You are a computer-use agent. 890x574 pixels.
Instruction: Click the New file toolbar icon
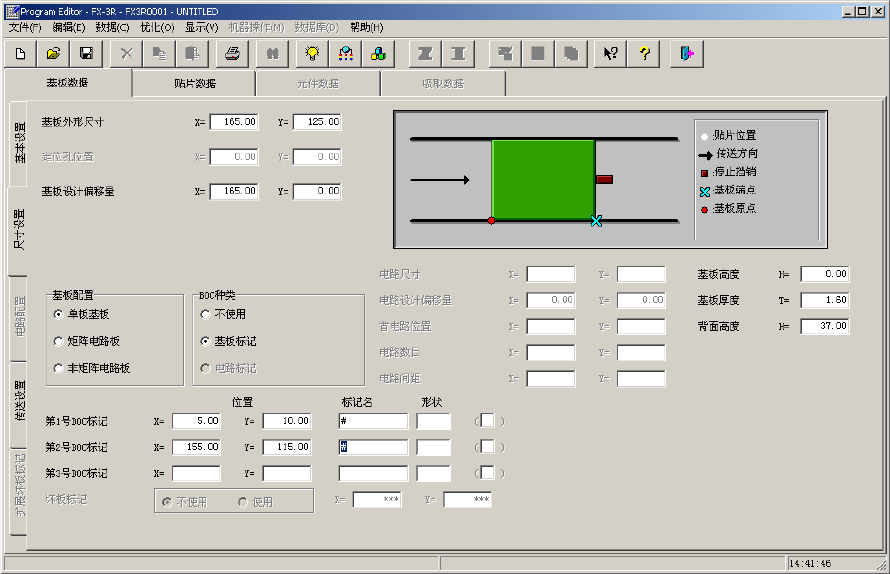tap(21, 53)
